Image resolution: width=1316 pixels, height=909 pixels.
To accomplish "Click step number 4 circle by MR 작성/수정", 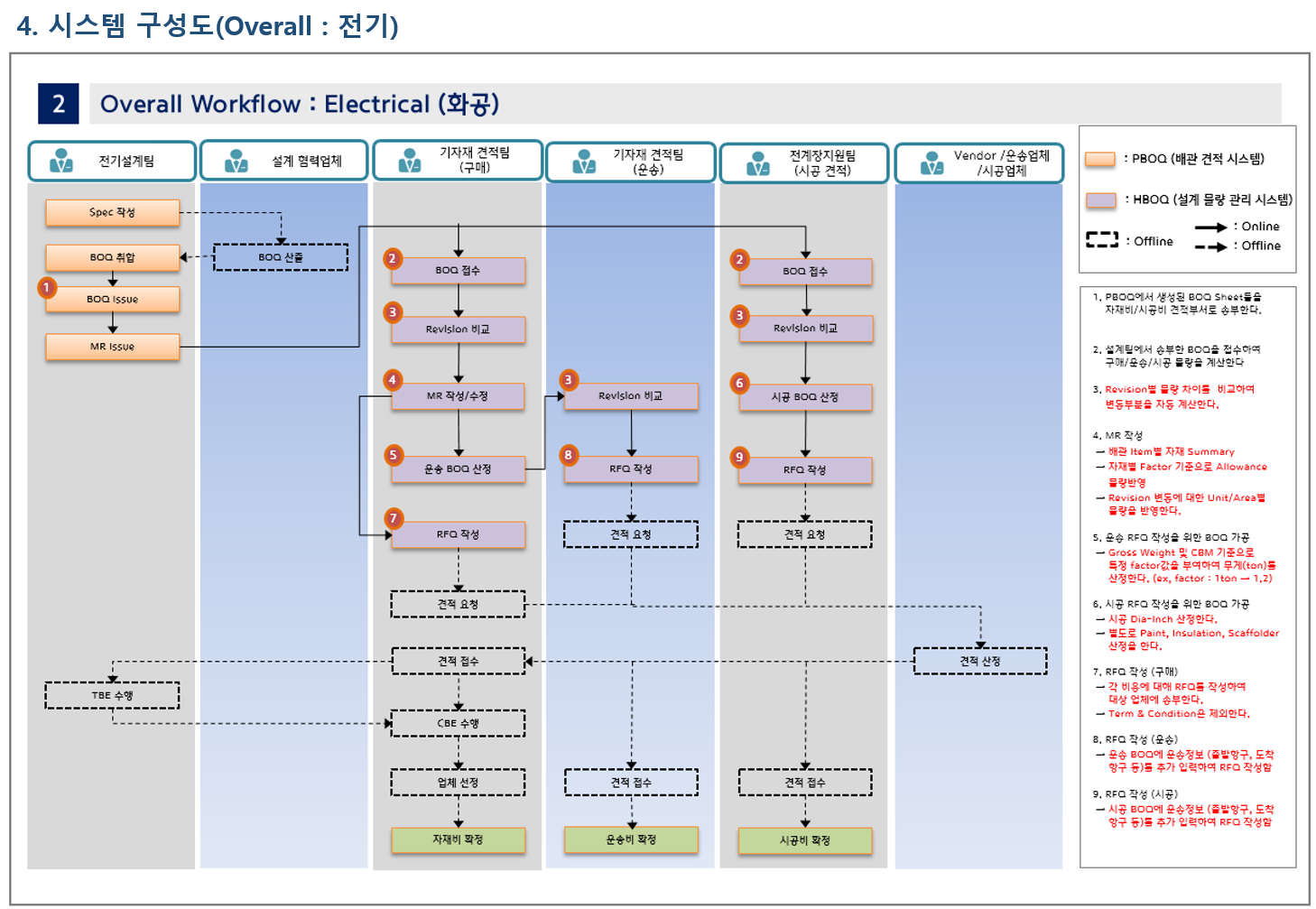I will [393, 380].
